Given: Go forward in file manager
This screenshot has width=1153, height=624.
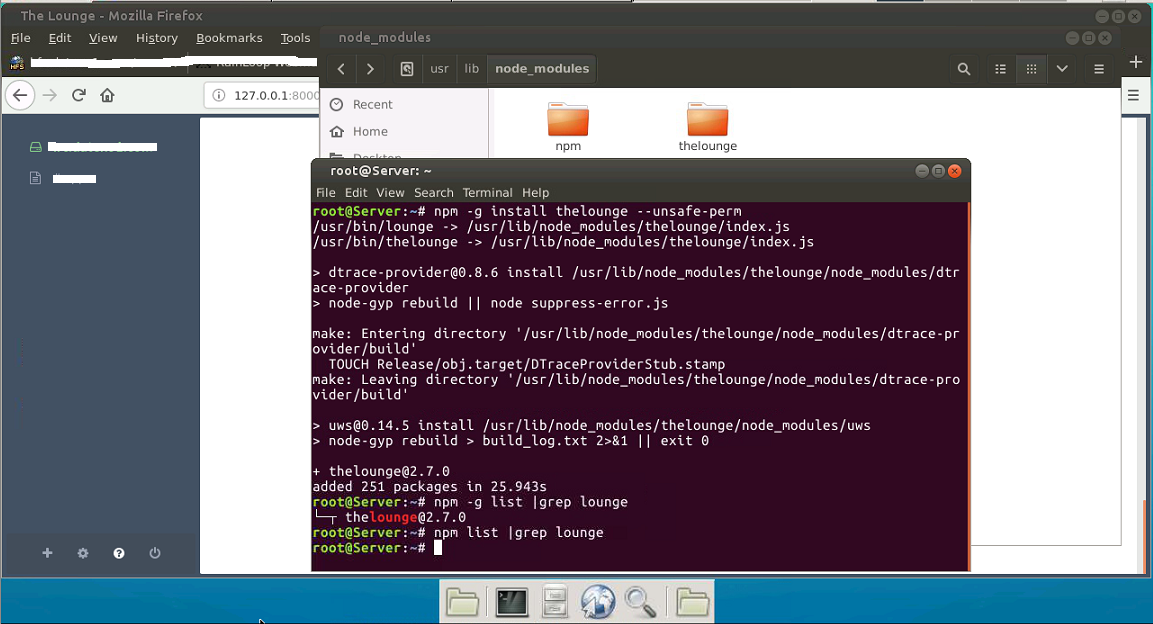Looking at the screenshot, I should click(x=370, y=69).
